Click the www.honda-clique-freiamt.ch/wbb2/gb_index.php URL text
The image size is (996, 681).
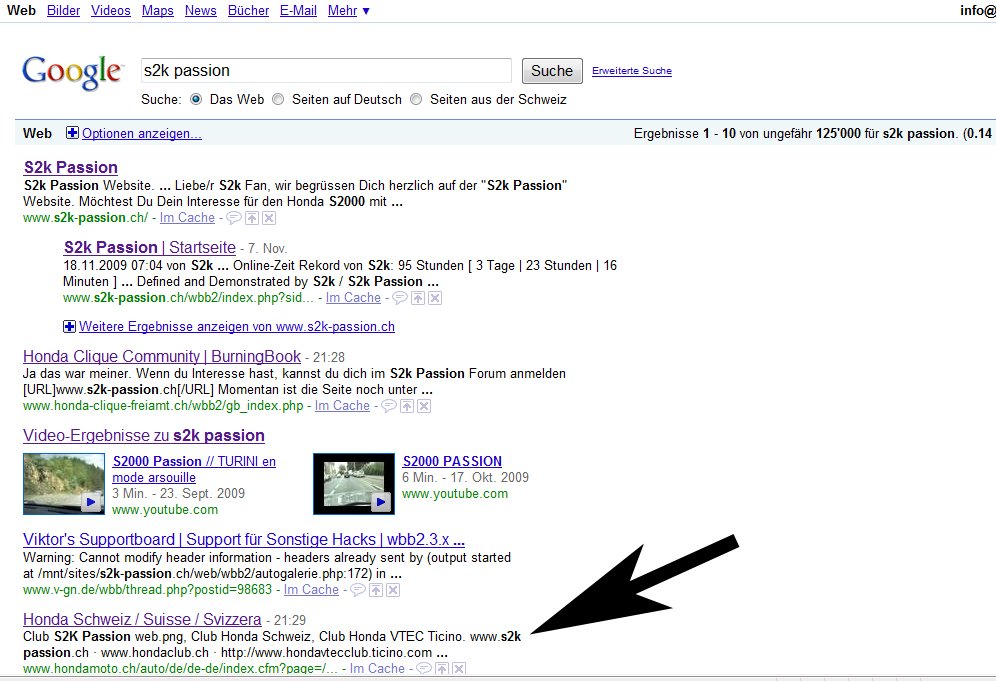(163, 406)
